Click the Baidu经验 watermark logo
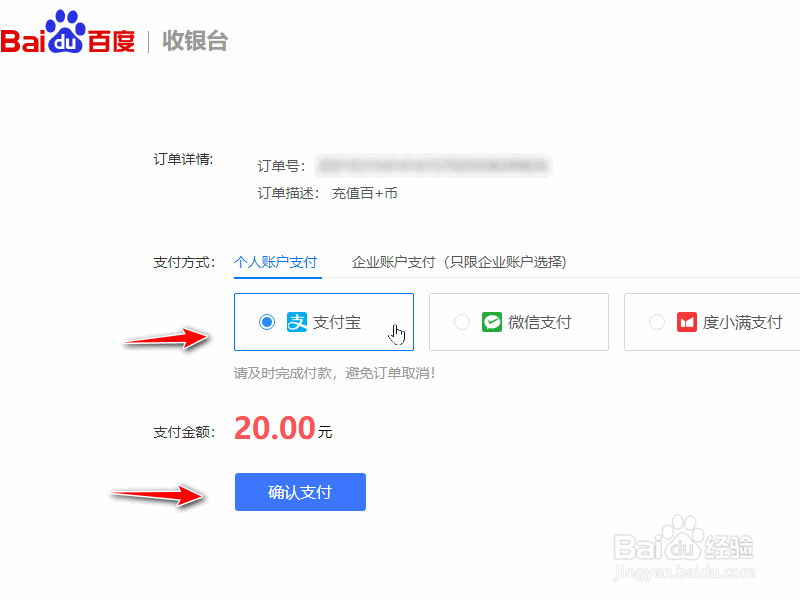 (x=683, y=540)
